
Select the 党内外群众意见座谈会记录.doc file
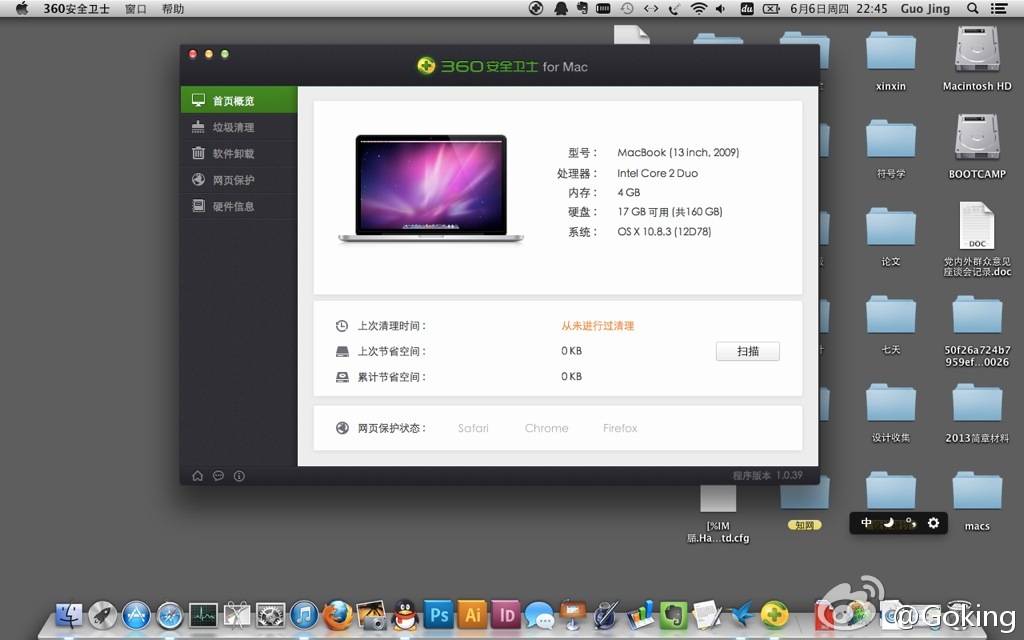[x=977, y=239]
